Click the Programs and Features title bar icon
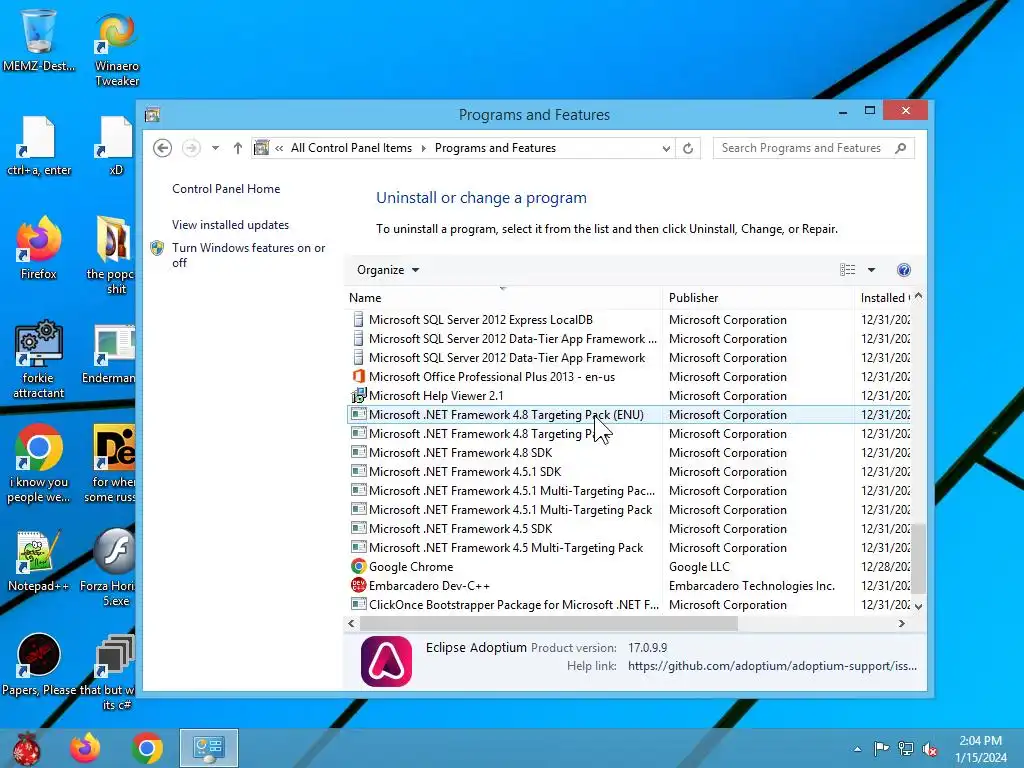The image size is (1024, 768). coord(152,115)
